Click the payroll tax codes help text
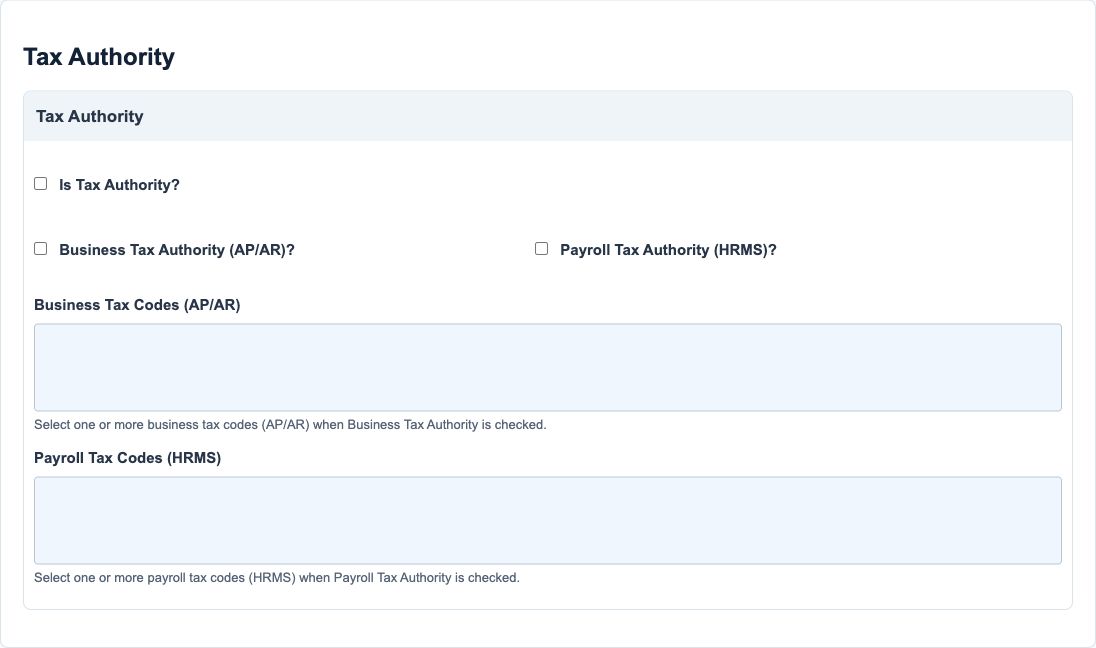 tap(277, 577)
